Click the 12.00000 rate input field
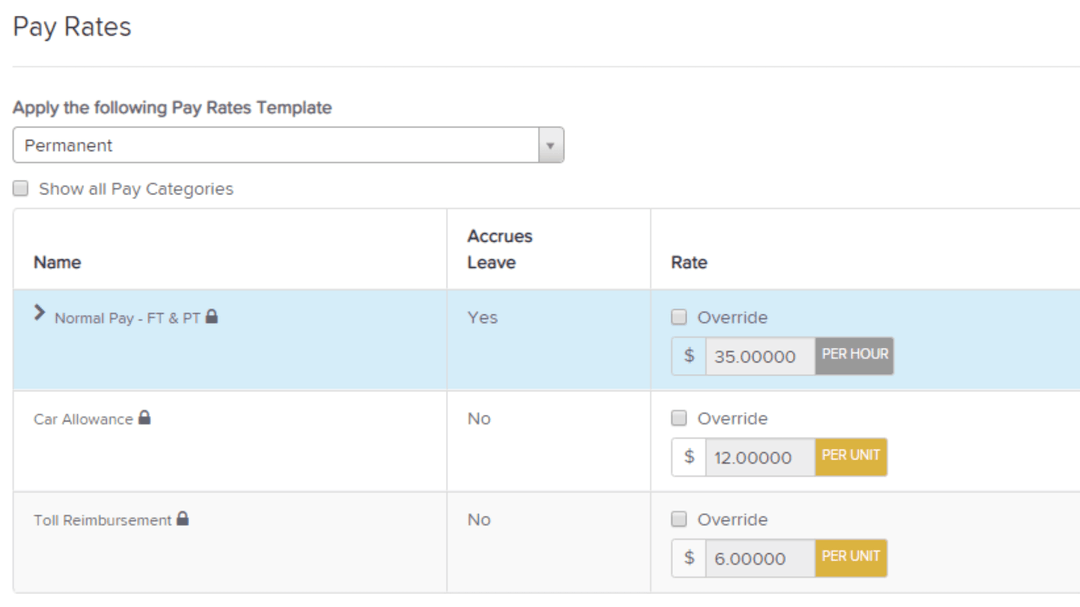Image resolution: width=1080 pixels, height=607 pixels. 759,458
